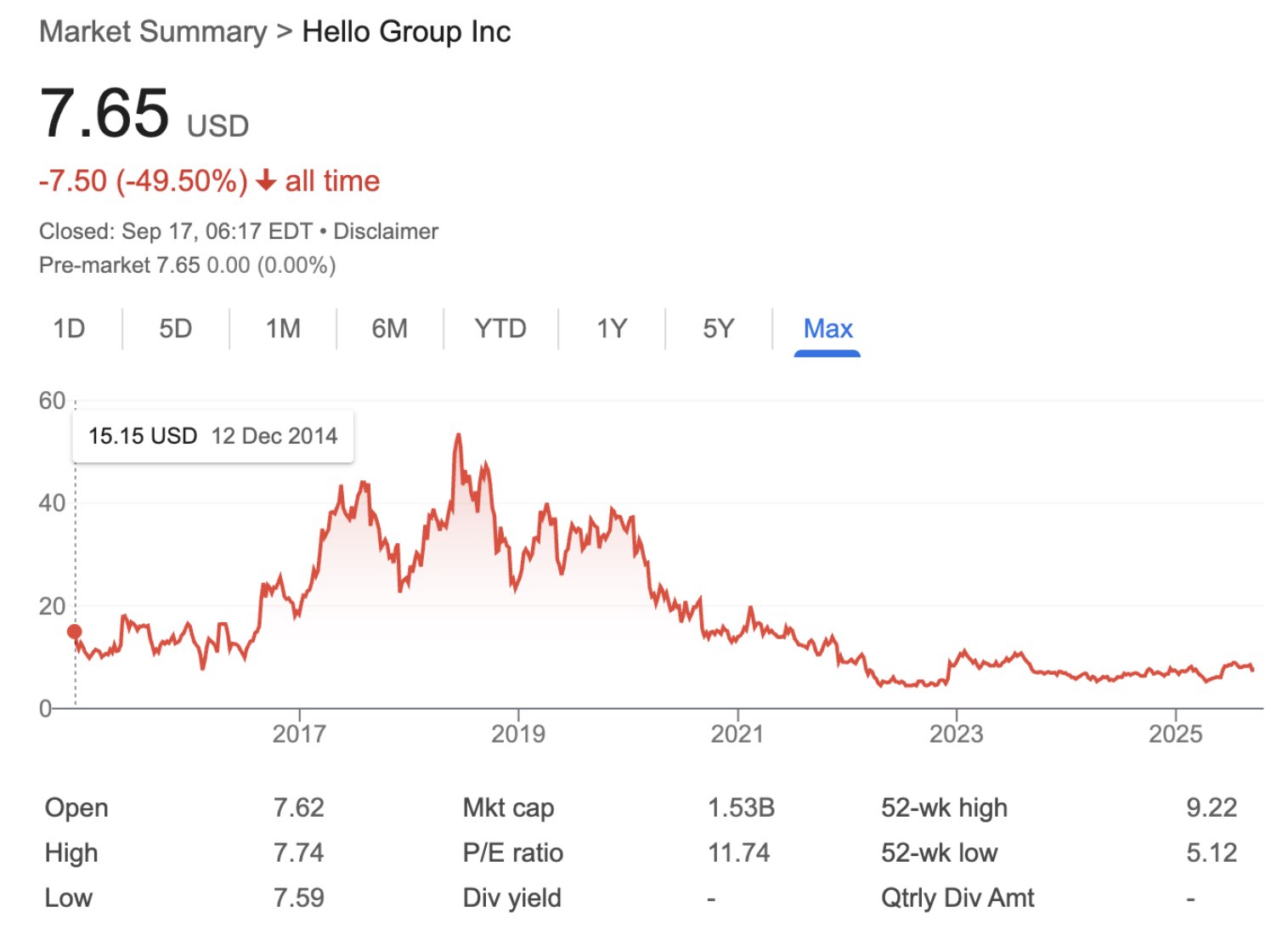The image size is (1288, 935).
Task: Show the 1M chart range
Action: click(283, 329)
